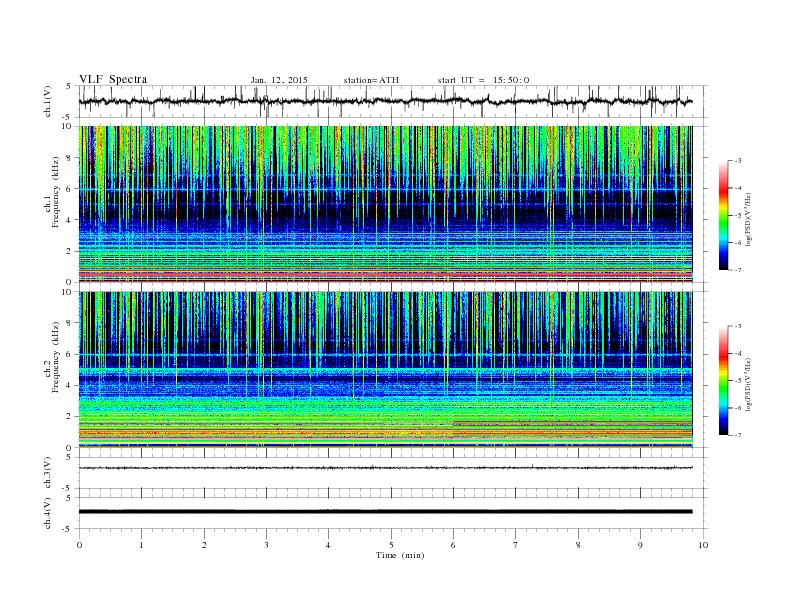
Task: Click the "-3" tick on ch.1 color bar
Action: tap(738, 161)
